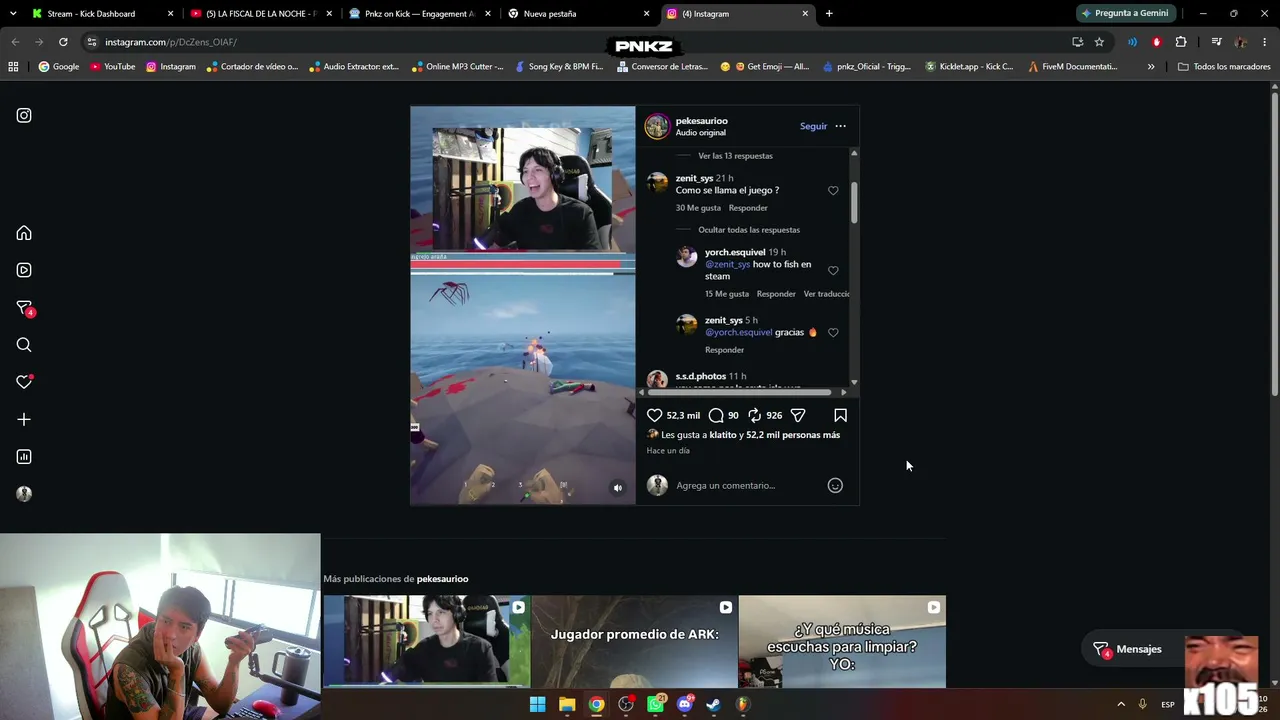Close the (4) Instagram tab

coord(805,14)
